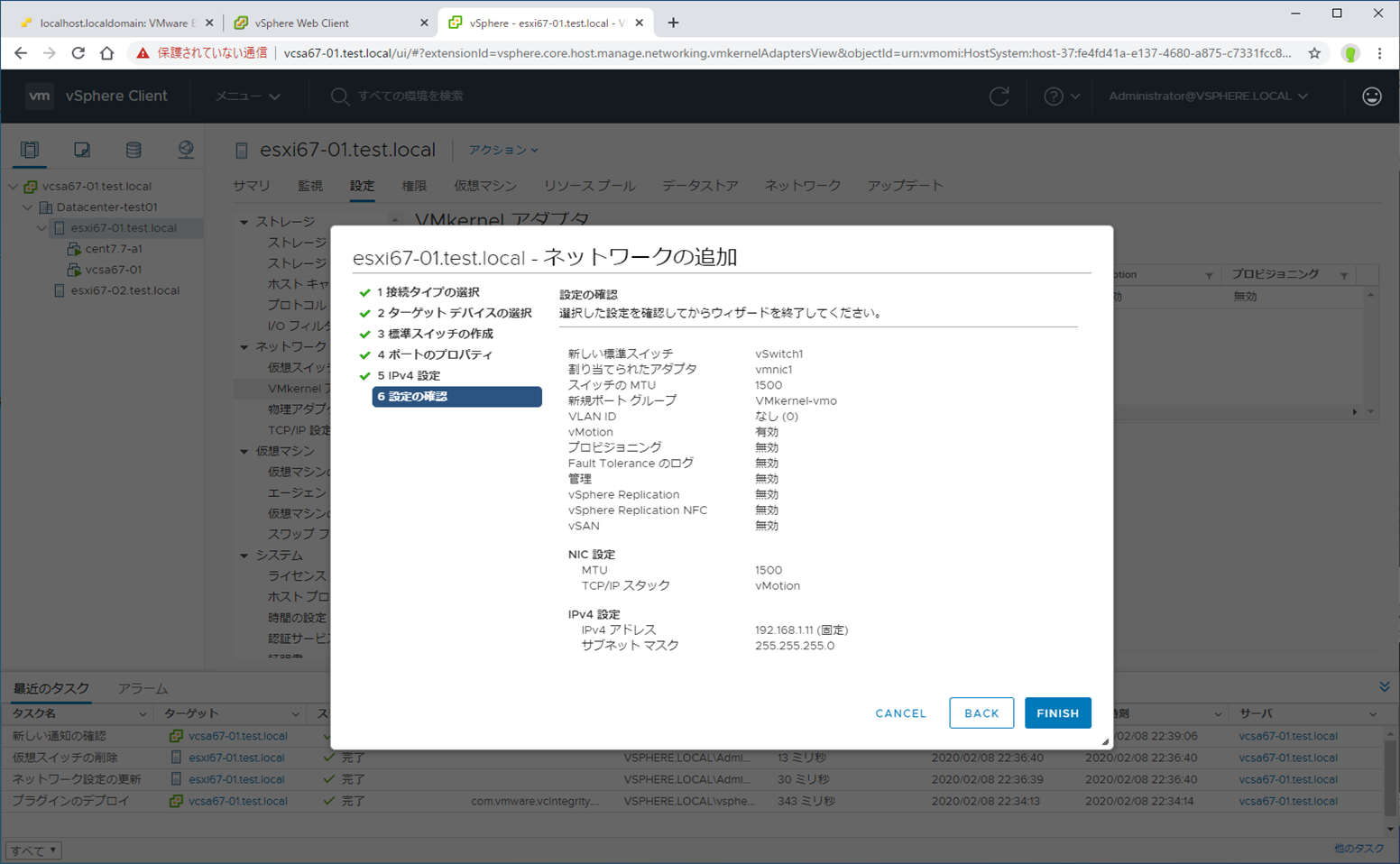Click the smiley feedback icon
This screenshot has width=1400, height=864.
(1371, 97)
